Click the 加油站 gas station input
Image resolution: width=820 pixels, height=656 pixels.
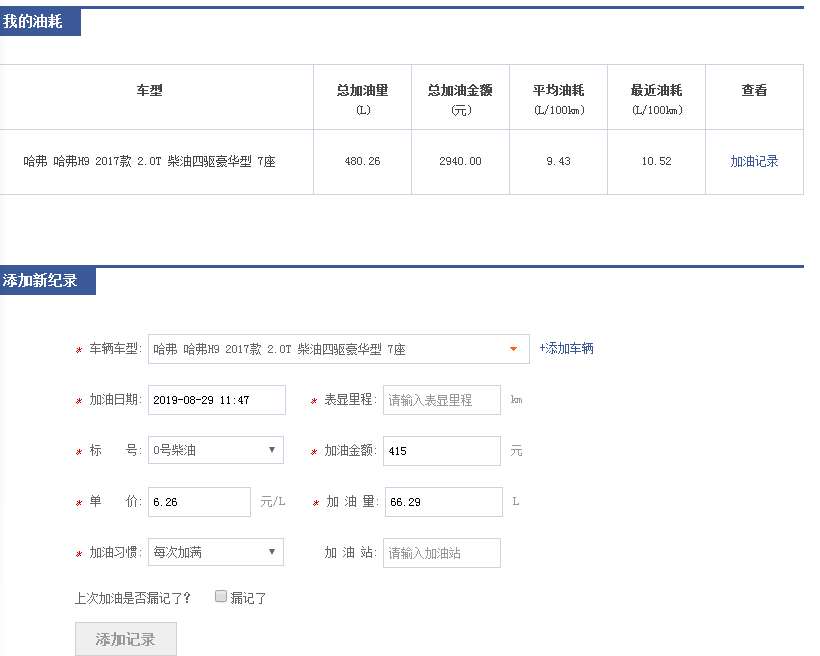(441, 553)
